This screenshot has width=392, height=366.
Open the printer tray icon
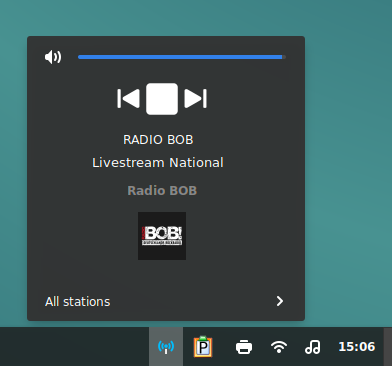[244, 347]
